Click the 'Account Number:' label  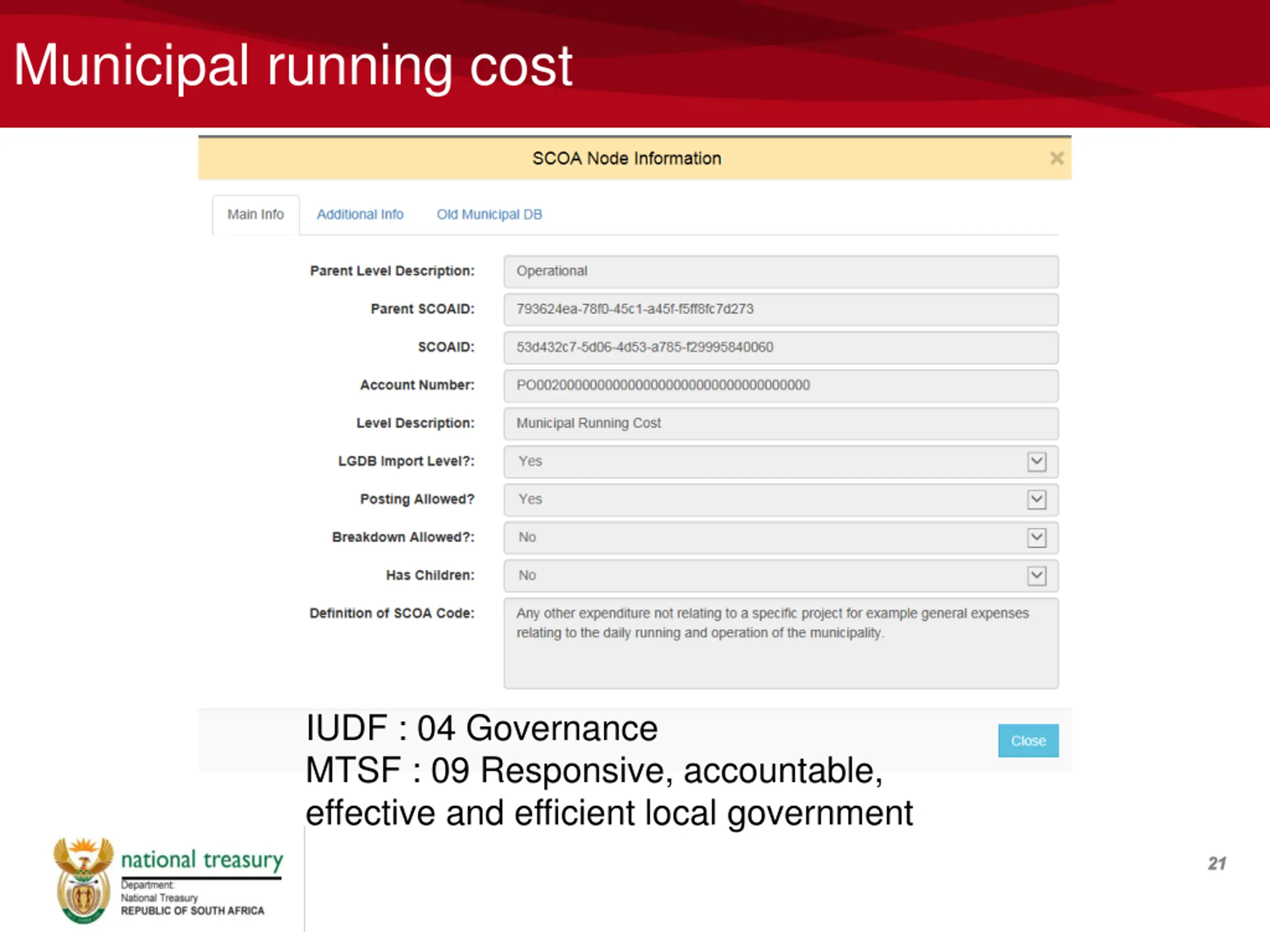(417, 385)
